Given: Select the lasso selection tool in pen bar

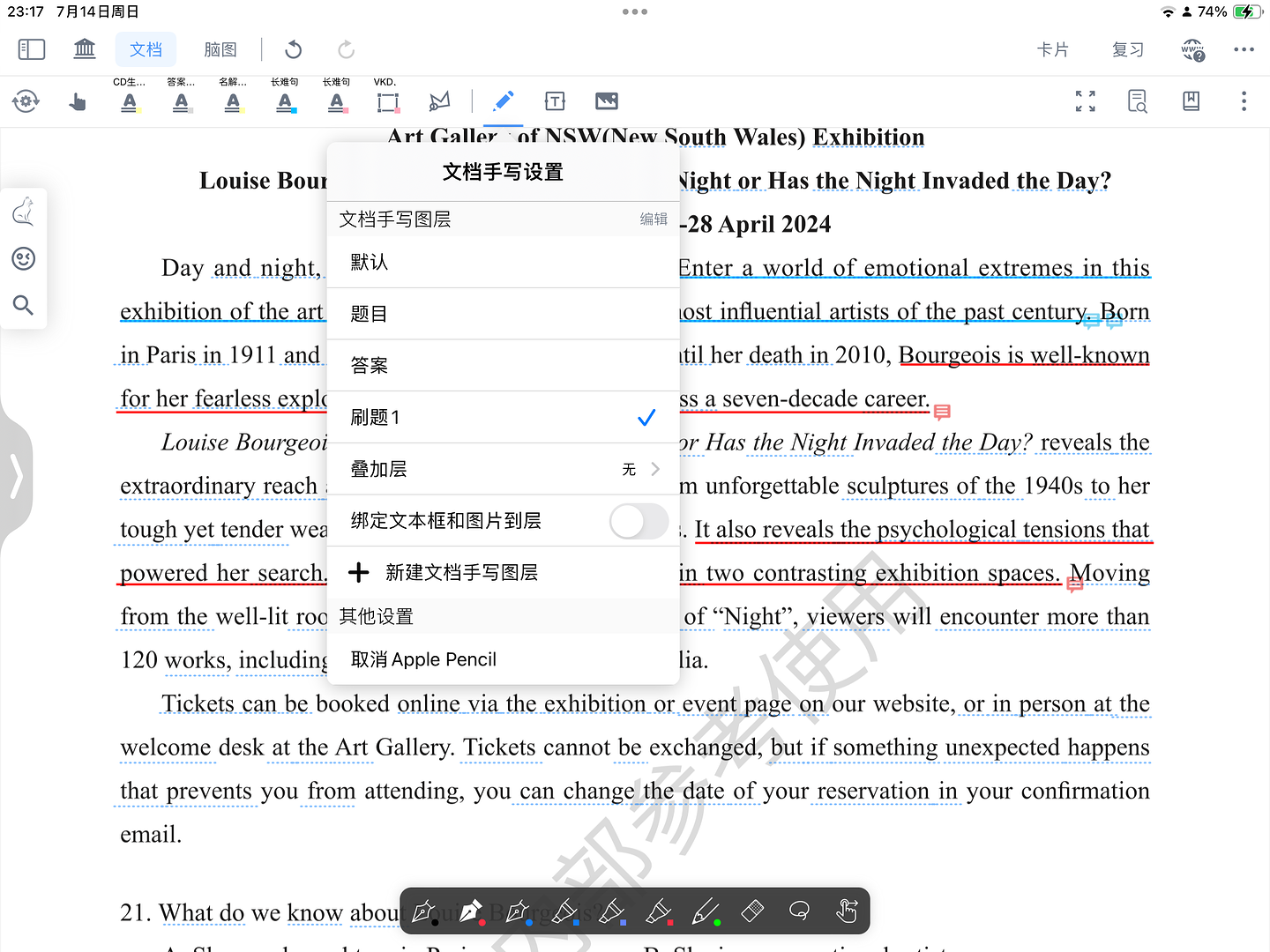Looking at the screenshot, I should [800, 911].
